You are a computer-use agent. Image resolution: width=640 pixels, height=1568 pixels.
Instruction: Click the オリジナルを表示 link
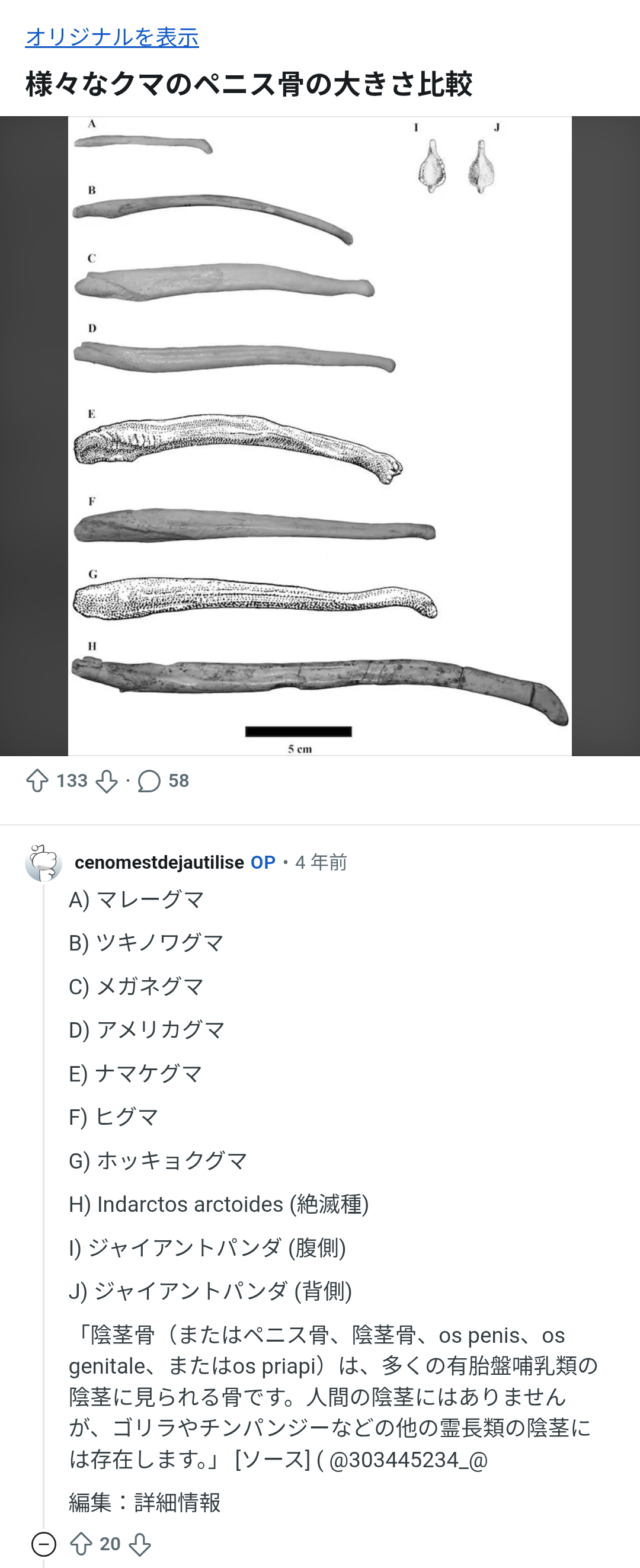pos(112,37)
